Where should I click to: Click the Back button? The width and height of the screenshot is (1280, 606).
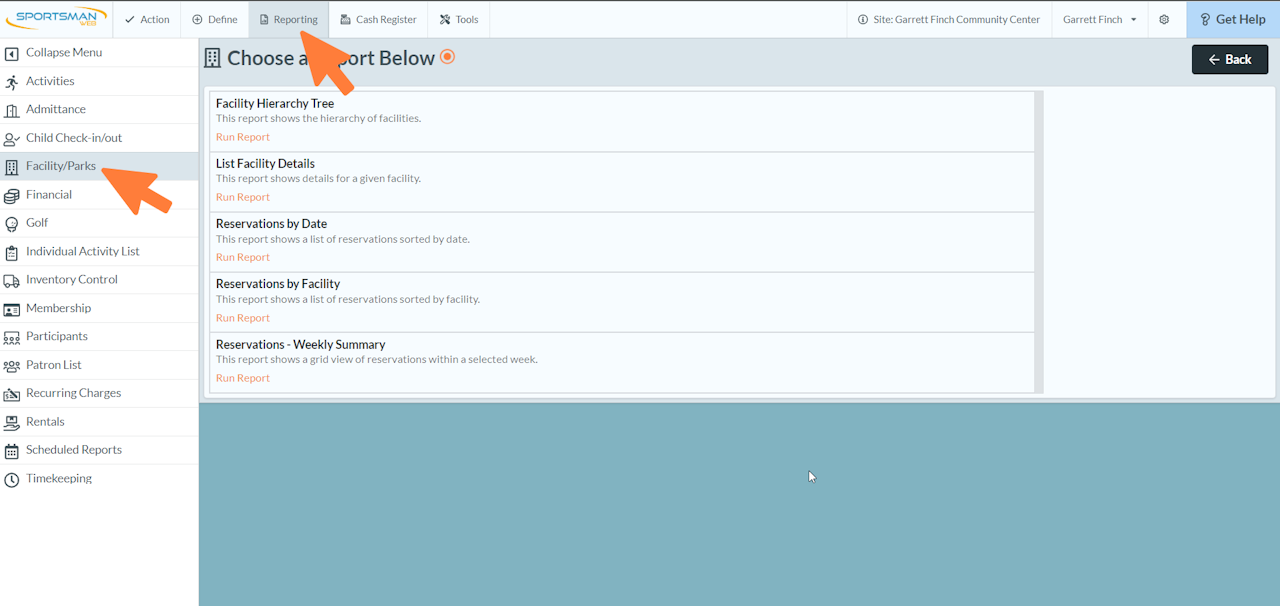click(1230, 59)
